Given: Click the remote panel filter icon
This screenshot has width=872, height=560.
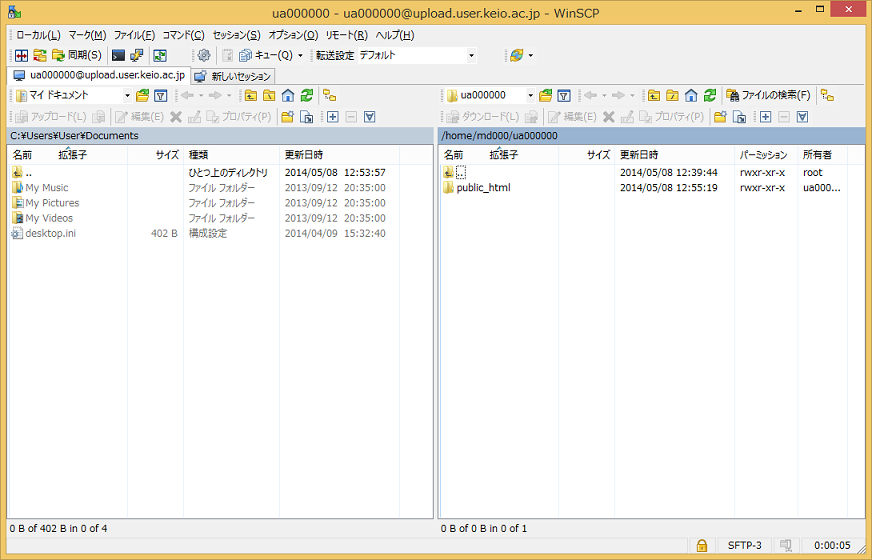Looking at the screenshot, I should (x=564, y=96).
